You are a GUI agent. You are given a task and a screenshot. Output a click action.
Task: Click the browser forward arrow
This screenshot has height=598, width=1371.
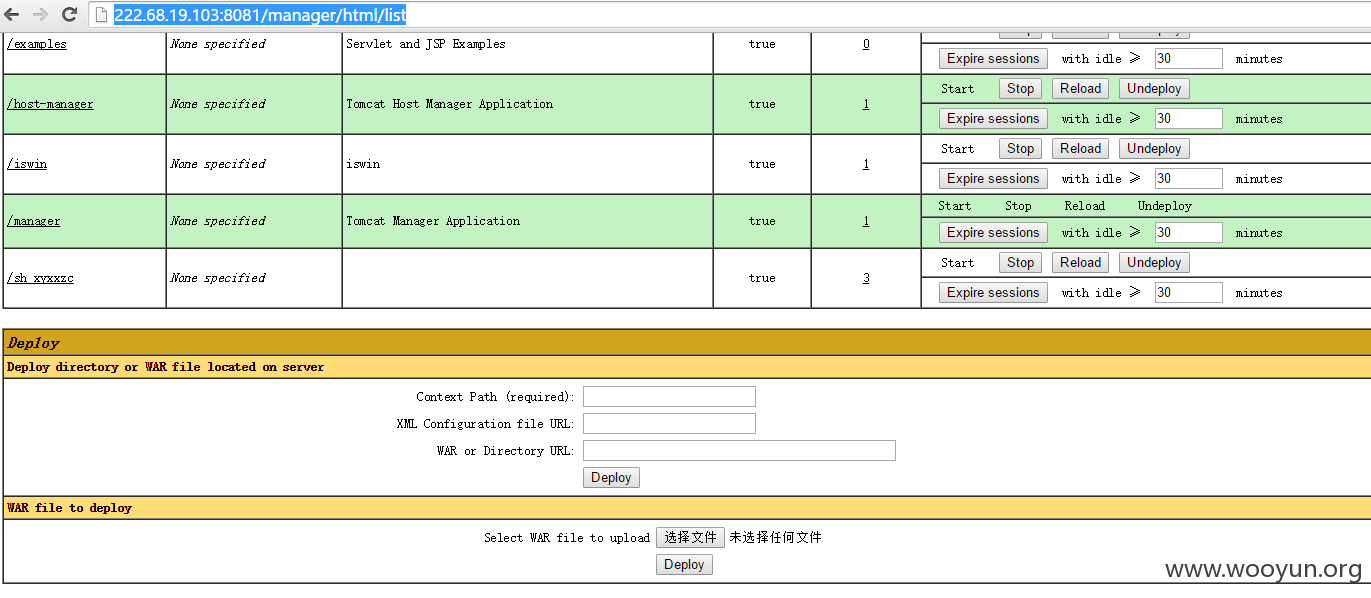40,14
